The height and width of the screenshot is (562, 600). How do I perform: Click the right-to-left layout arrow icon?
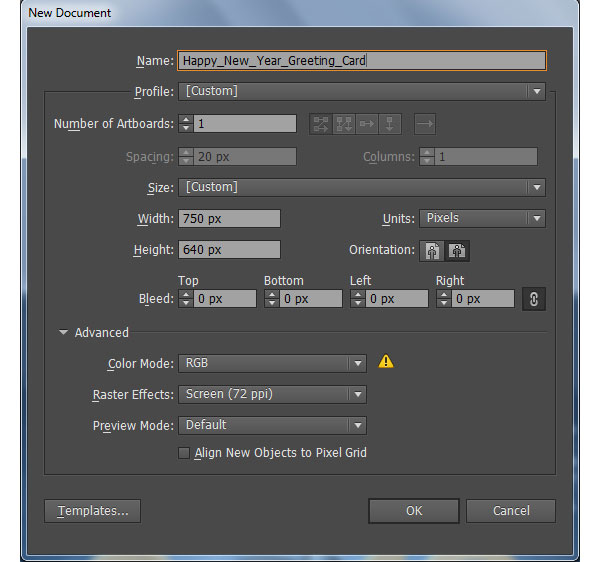coord(425,124)
